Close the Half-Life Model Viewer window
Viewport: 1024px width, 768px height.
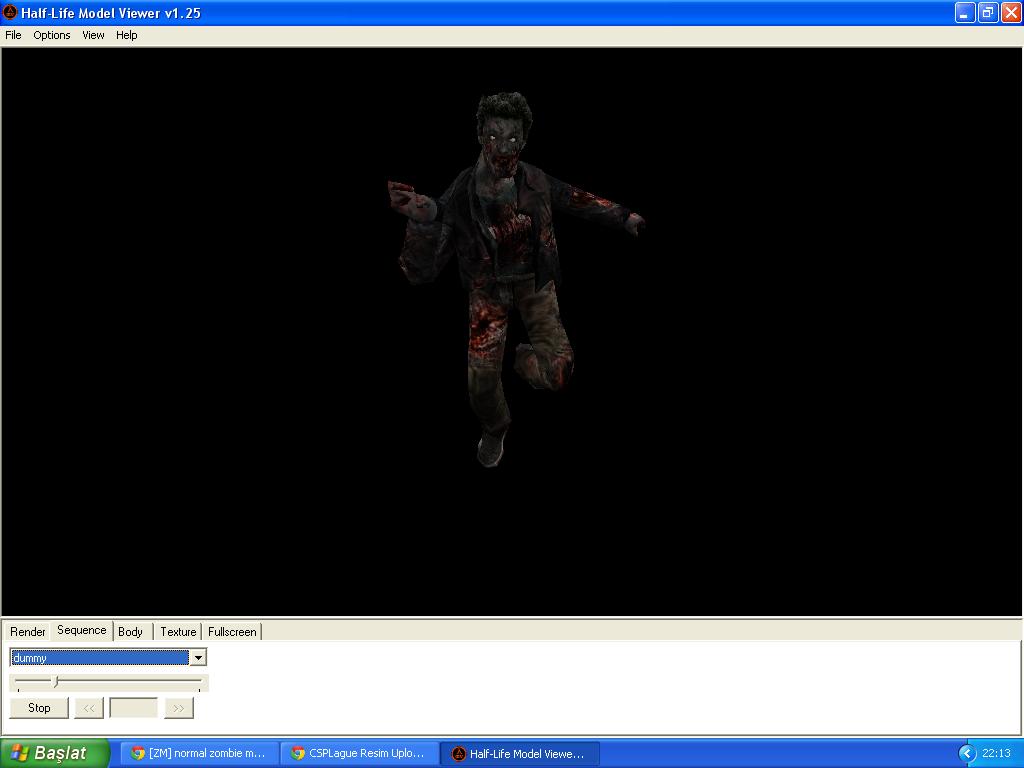coord(1011,12)
